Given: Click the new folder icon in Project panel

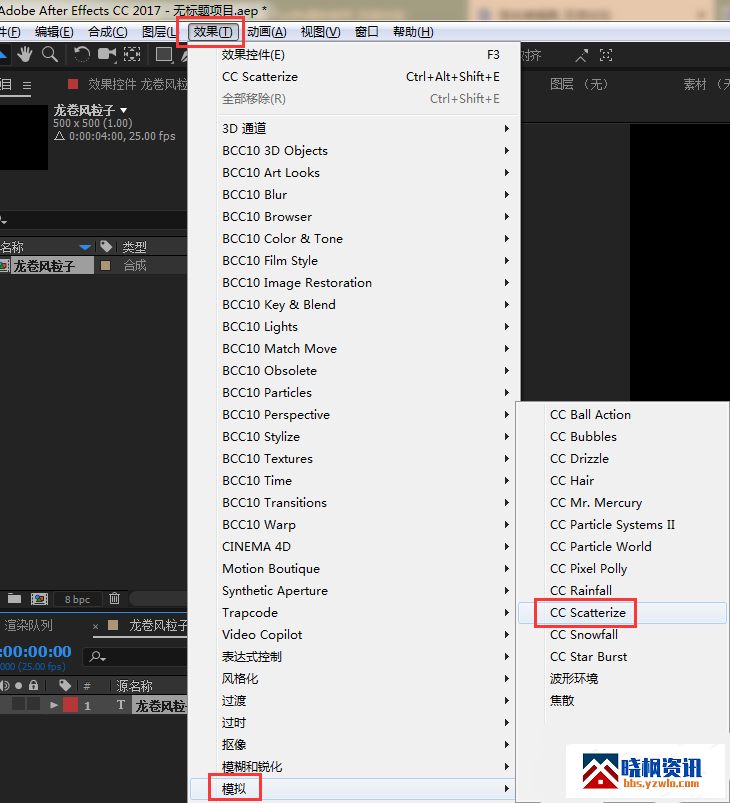Looking at the screenshot, I should [14, 598].
